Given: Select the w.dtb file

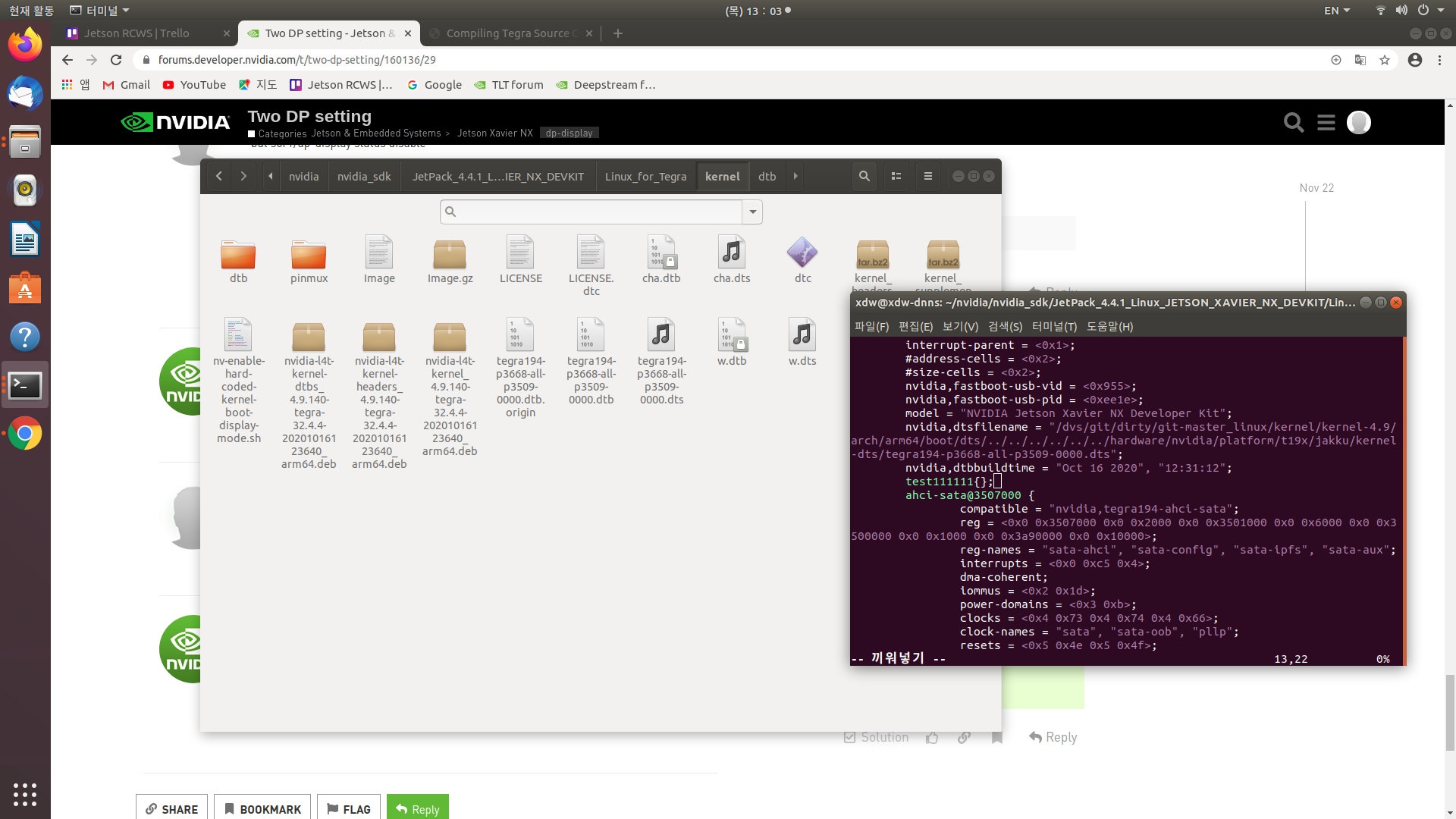Looking at the screenshot, I should pyautogui.click(x=732, y=342).
